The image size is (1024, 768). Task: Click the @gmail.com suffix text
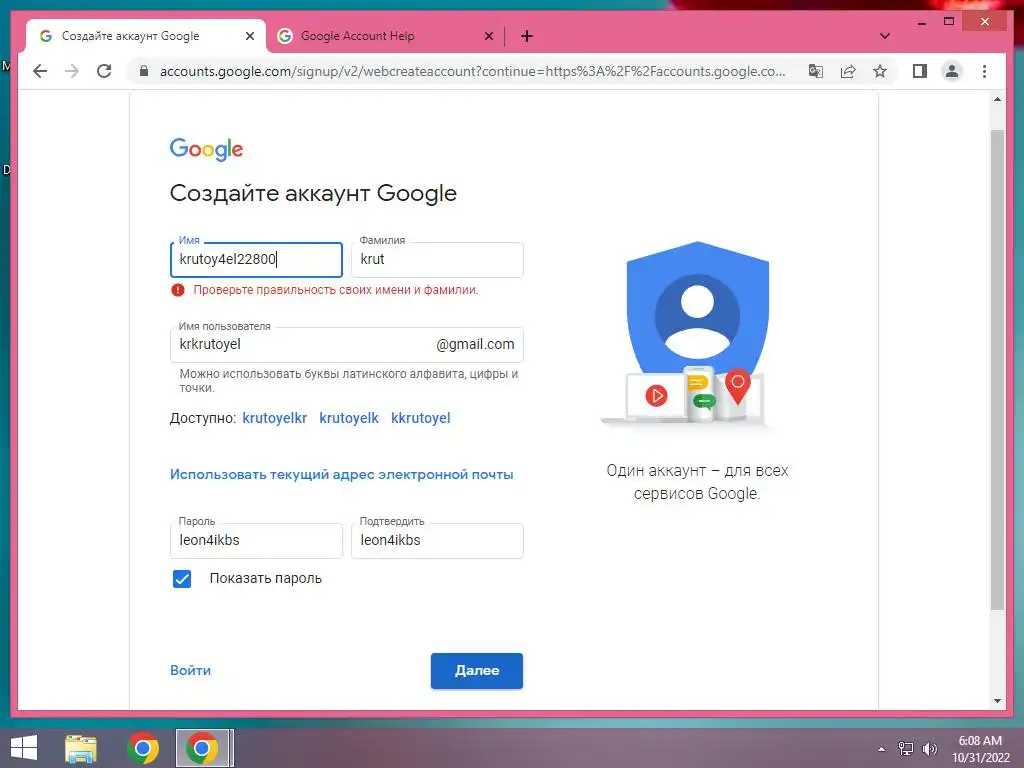pos(475,344)
